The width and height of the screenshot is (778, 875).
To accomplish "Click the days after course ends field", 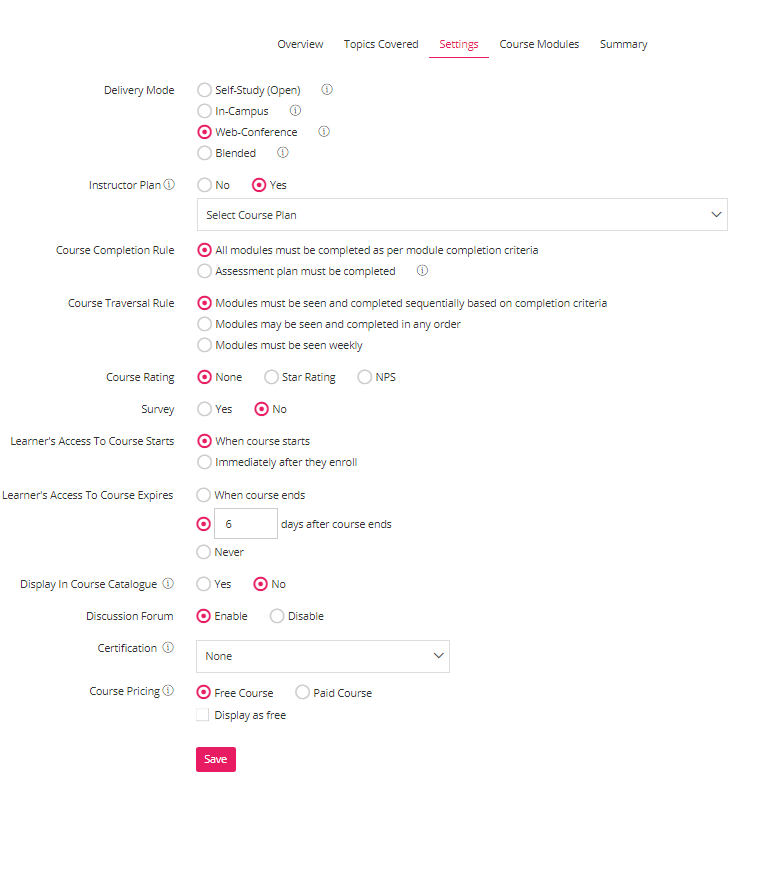I will [246, 523].
